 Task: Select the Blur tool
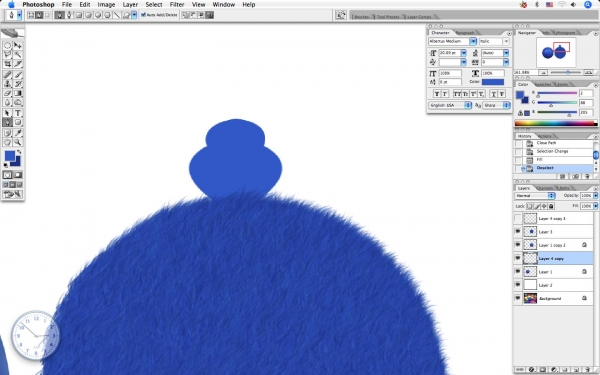click(x=7, y=102)
